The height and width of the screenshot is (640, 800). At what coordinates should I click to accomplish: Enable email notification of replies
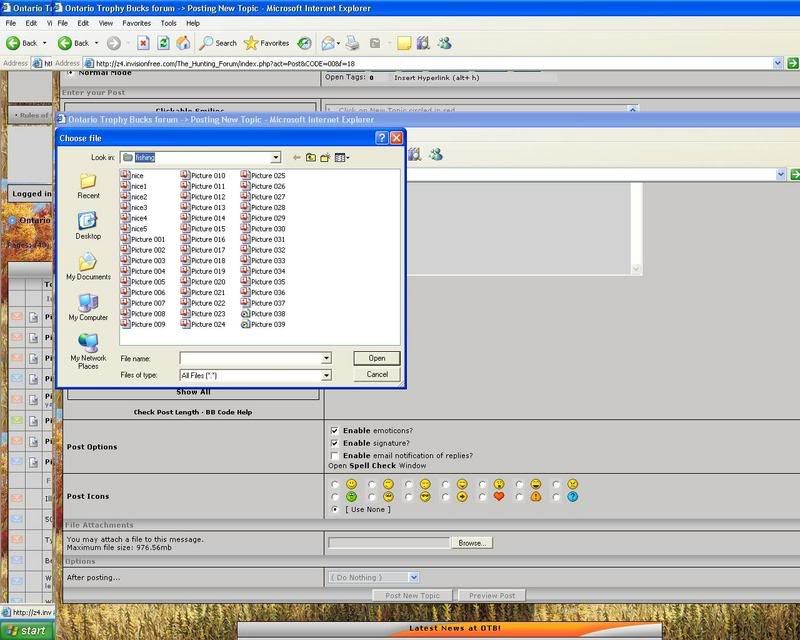335,455
